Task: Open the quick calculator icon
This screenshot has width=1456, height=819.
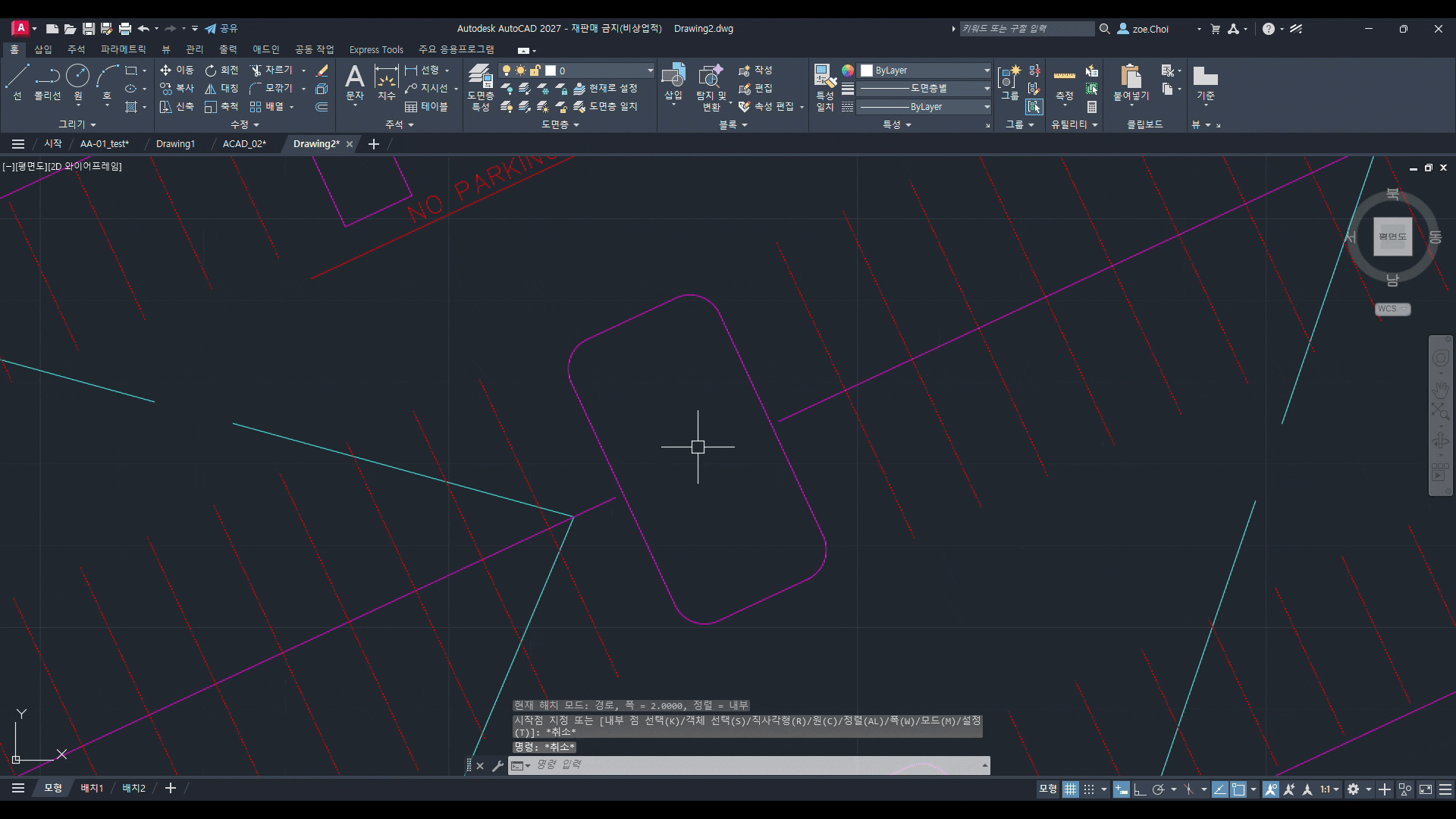Action: [x=1092, y=107]
